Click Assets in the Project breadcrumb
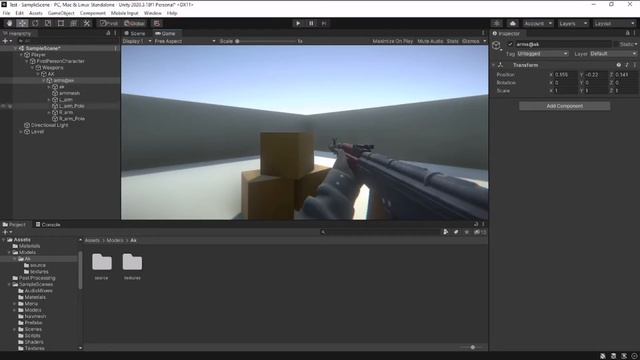This screenshot has height=360, width=640. [x=92, y=240]
